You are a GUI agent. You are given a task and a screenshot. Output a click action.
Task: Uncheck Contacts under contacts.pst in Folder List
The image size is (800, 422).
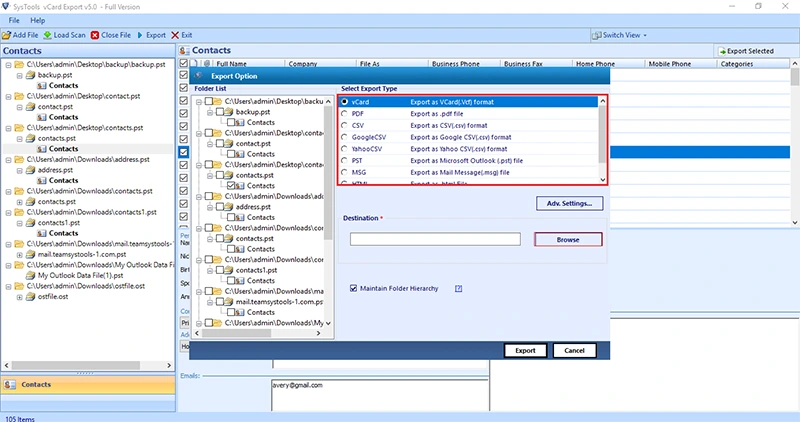[231, 185]
